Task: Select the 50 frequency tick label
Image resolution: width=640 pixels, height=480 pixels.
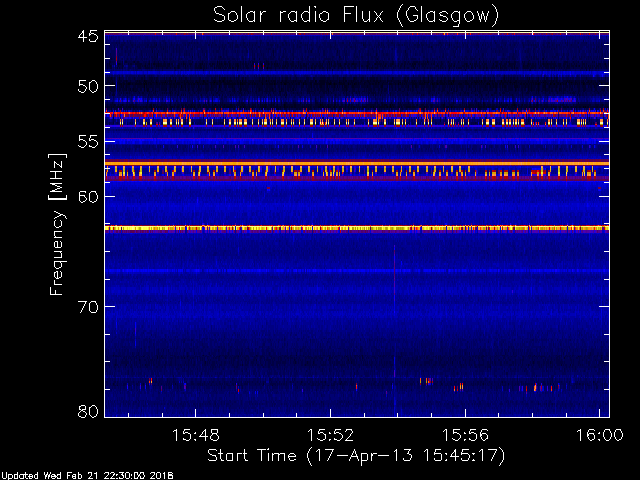Action: 88,86
